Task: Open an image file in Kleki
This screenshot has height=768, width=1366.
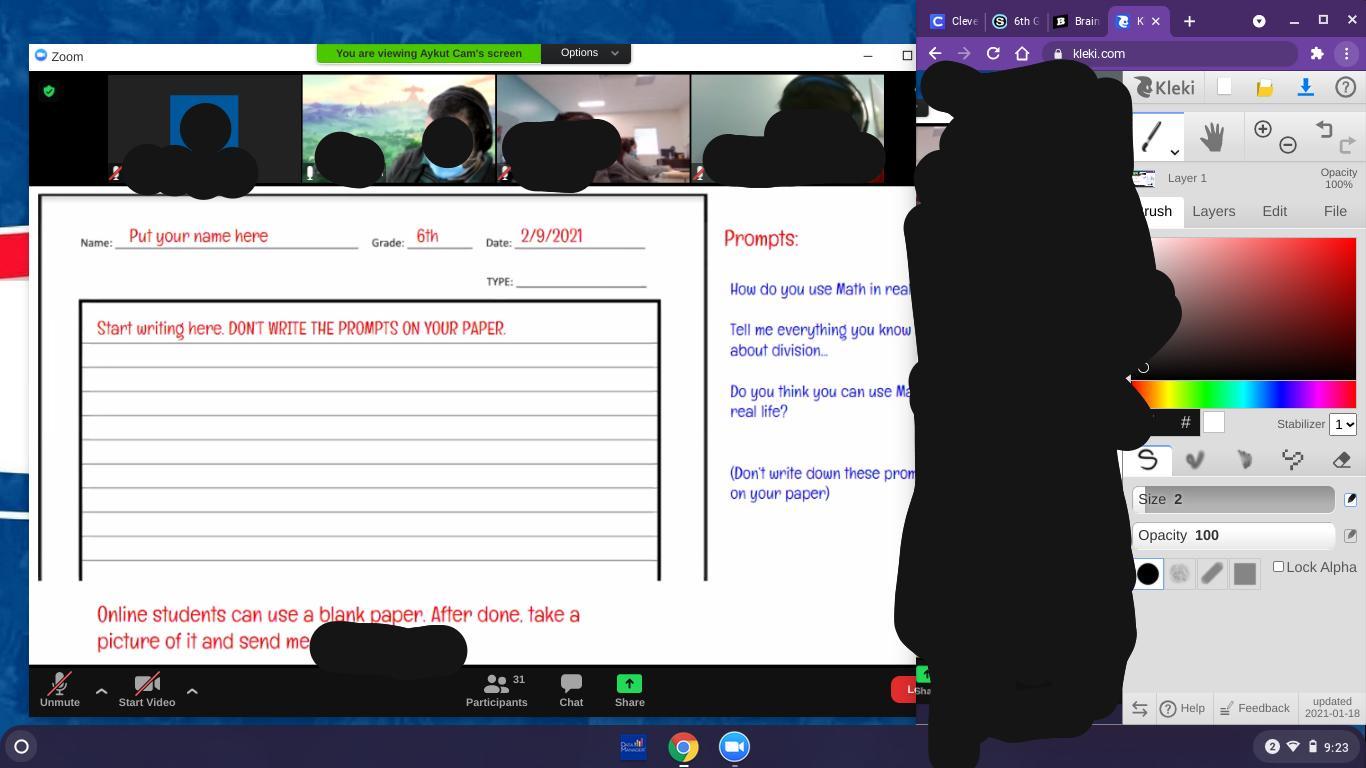Action: point(1264,88)
